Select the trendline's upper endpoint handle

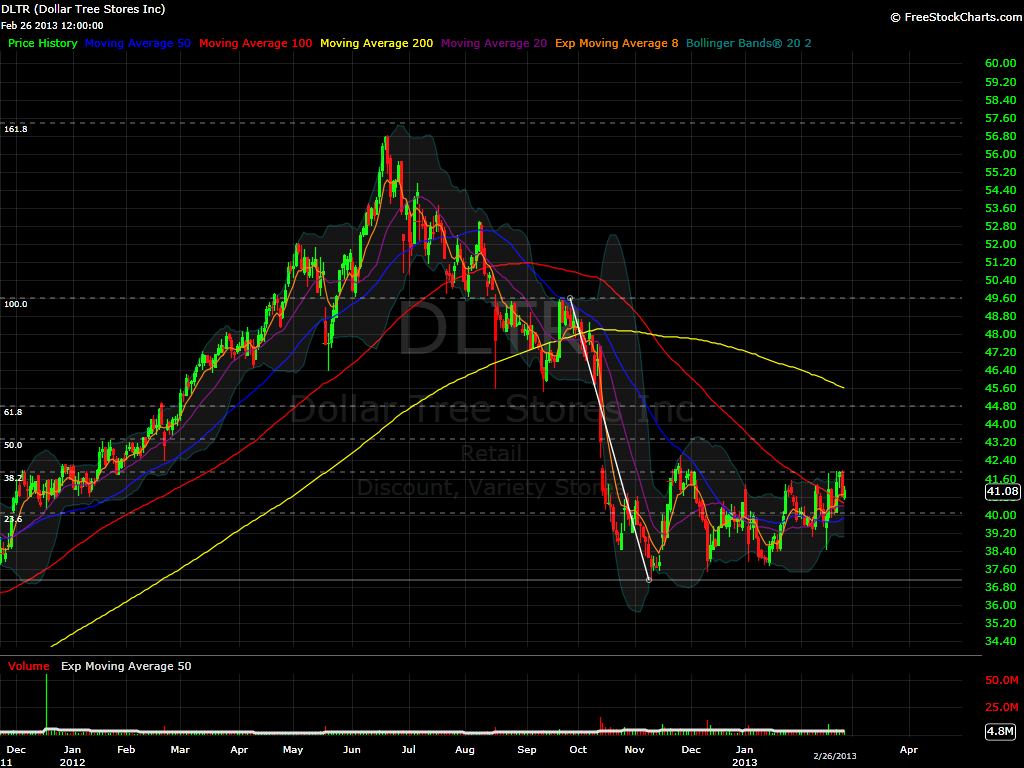pyautogui.click(x=570, y=298)
